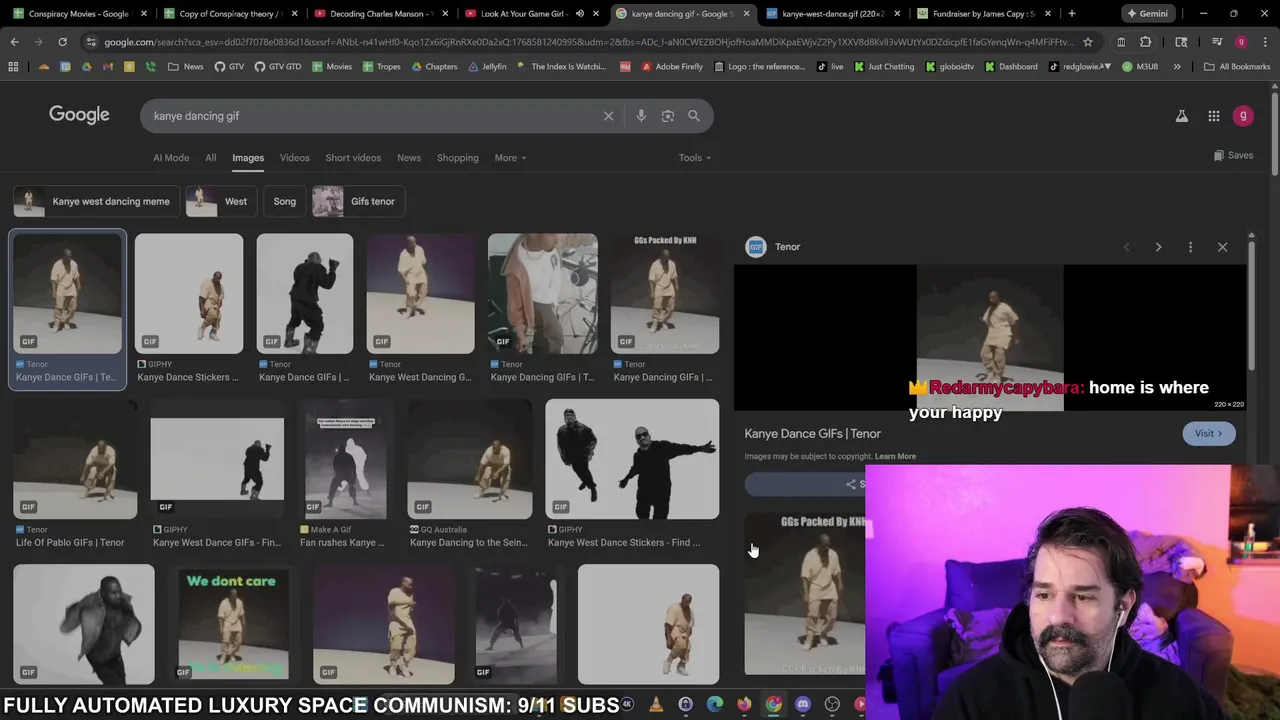This screenshot has height=720, width=1280.
Task: Open the Chrome extensions puzzle icon
Action: 1146,42
